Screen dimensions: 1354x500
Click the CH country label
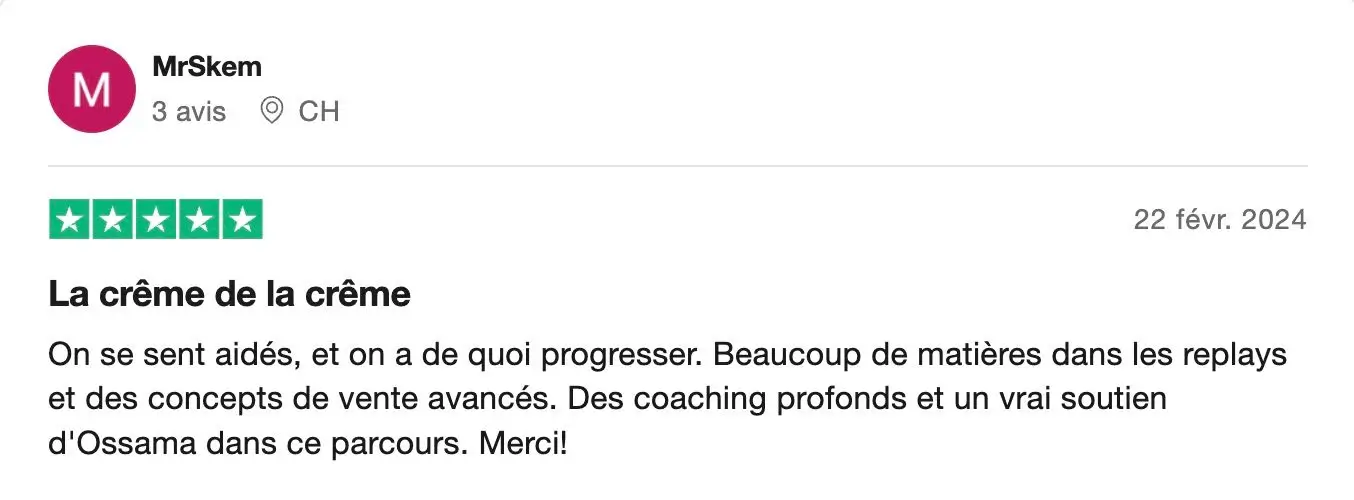click(319, 111)
